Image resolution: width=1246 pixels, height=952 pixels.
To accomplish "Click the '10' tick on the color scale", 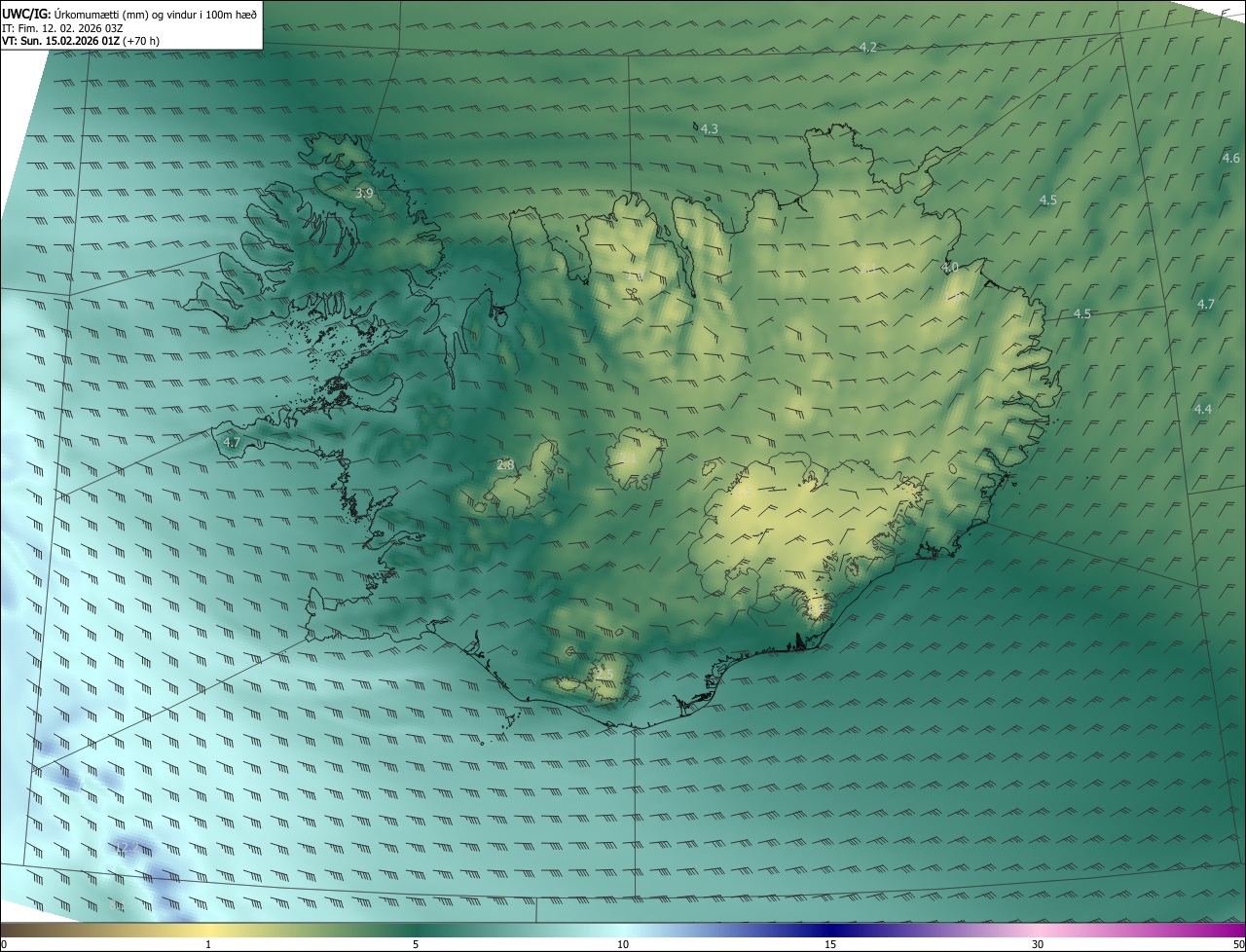I will click(x=623, y=944).
